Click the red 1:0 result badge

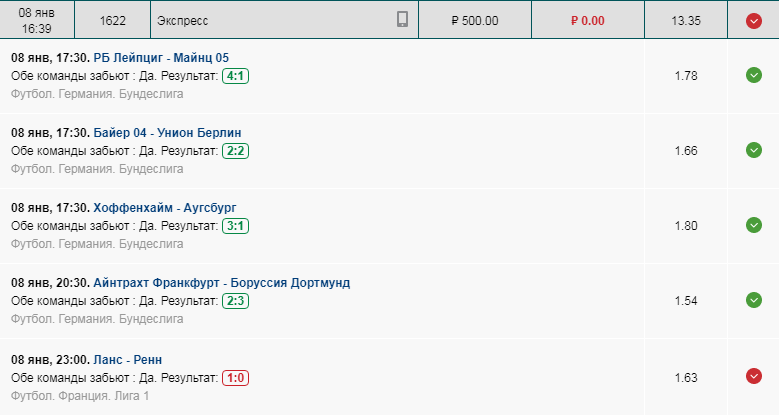point(235,378)
